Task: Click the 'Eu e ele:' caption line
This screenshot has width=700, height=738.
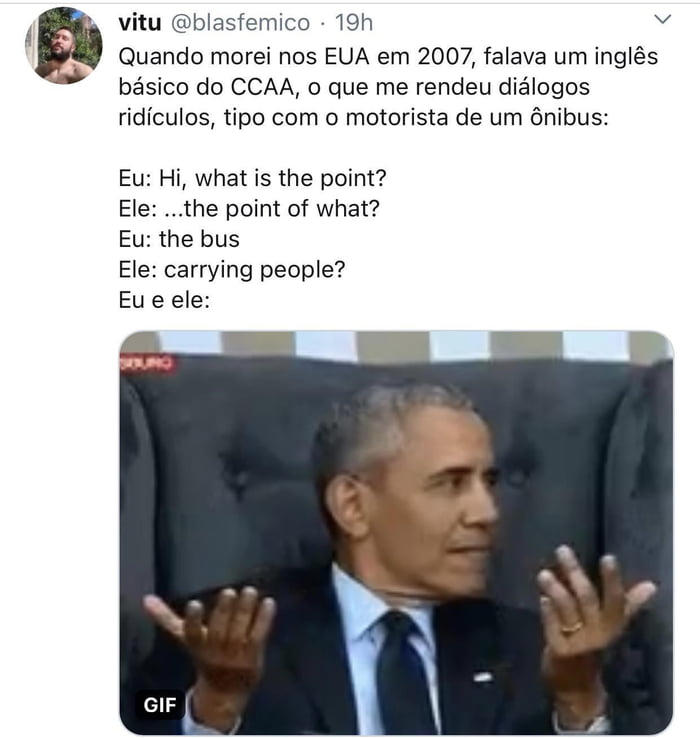Action: 164,300
